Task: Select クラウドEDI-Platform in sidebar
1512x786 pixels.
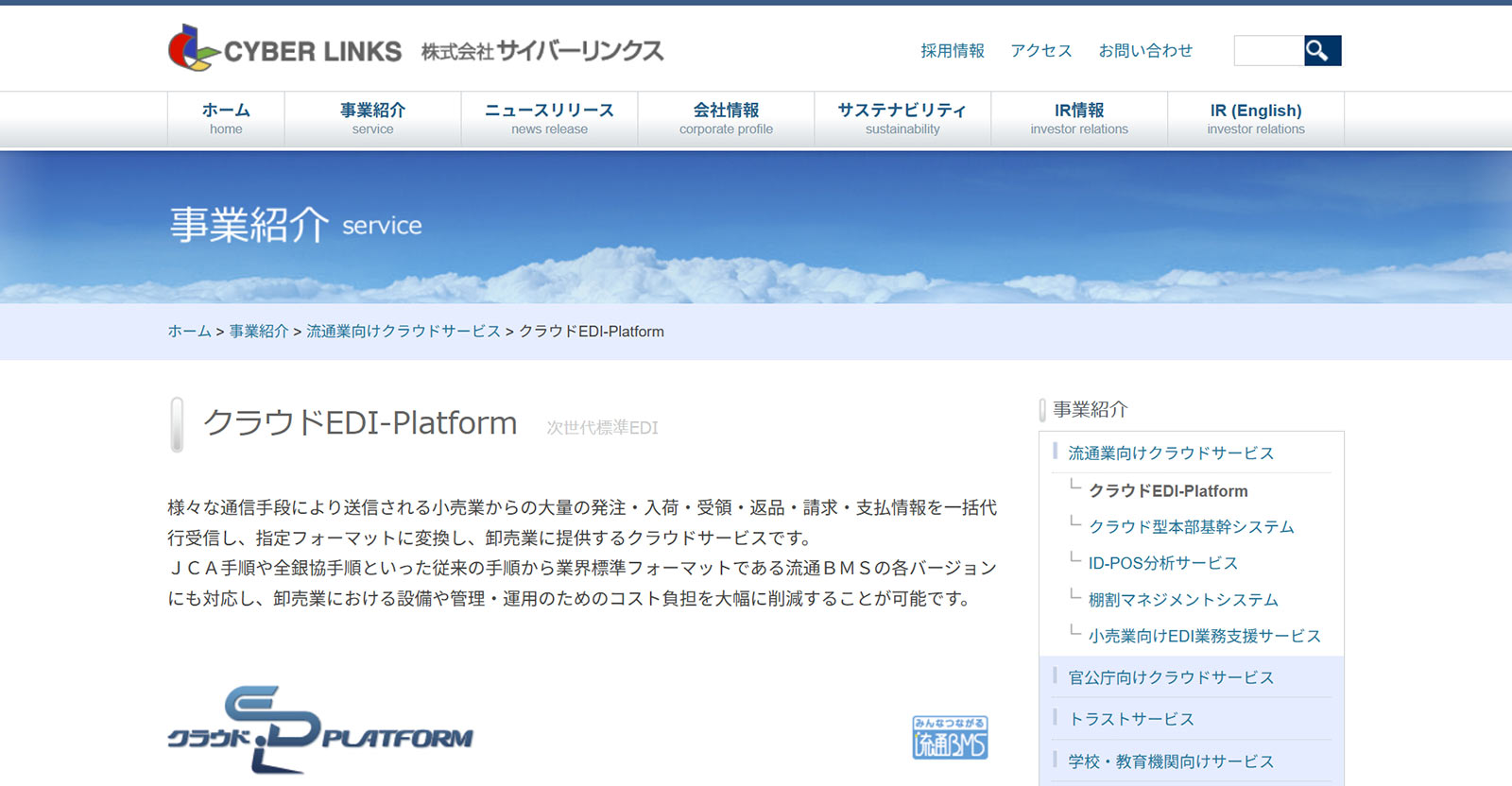Action: click(1168, 491)
